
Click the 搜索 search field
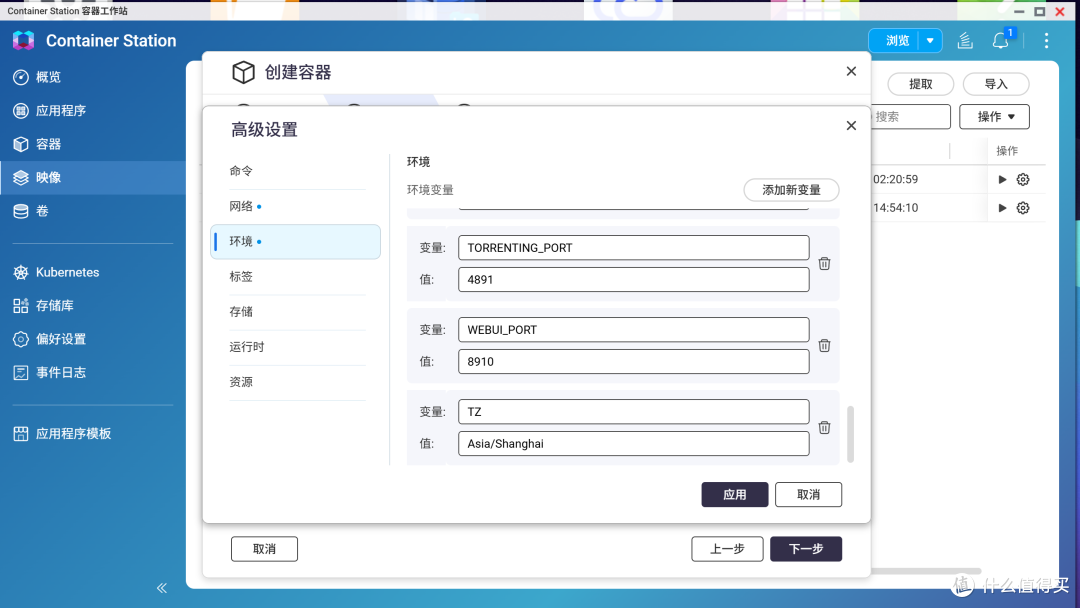coord(911,116)
